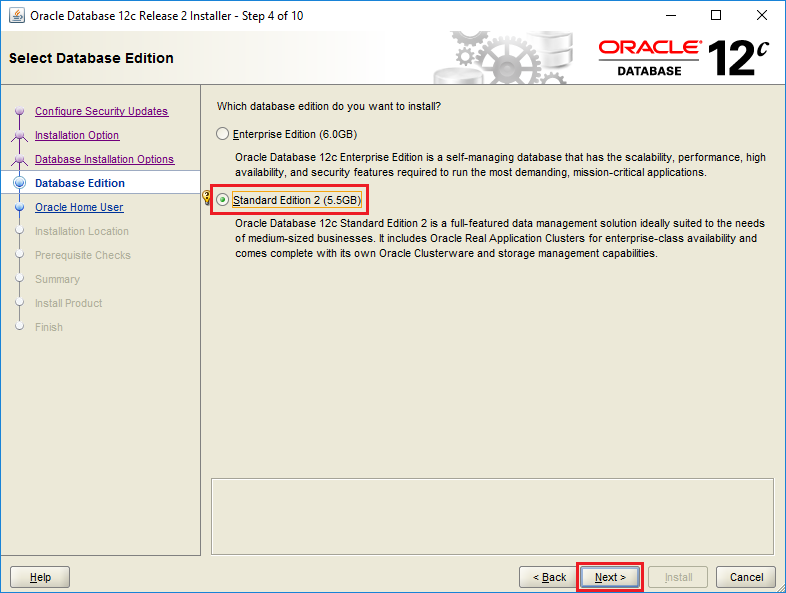Click the step marker beside Oracle Home User
This screenshot has height=593, width=786.
(20, 207)
